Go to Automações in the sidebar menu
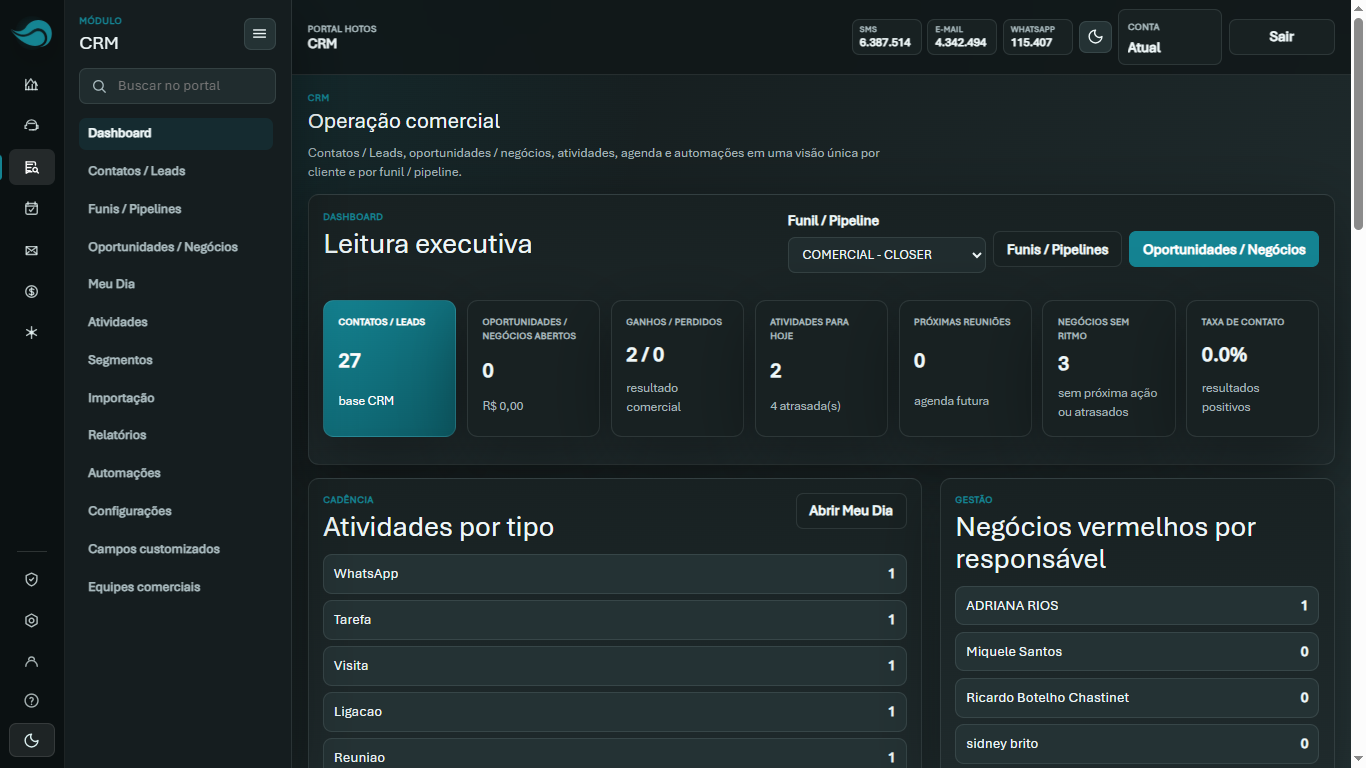This screenshot has width=1366, height=768. (124, 473)
